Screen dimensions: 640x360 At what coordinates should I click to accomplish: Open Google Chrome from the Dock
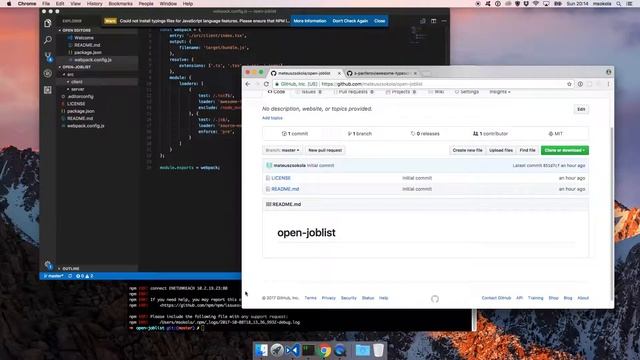coord(324,350)
